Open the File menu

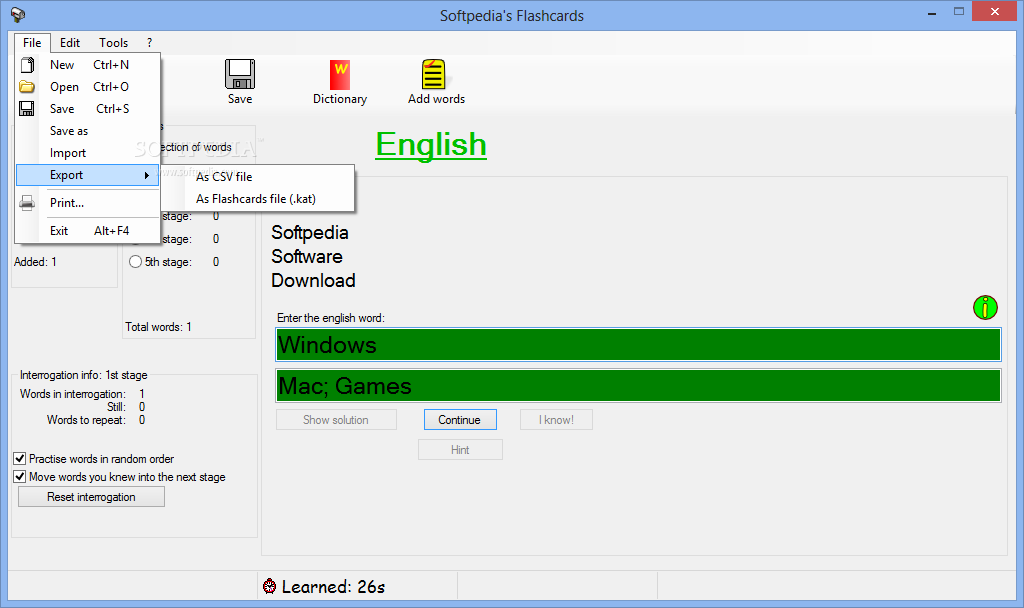point(32,42)
